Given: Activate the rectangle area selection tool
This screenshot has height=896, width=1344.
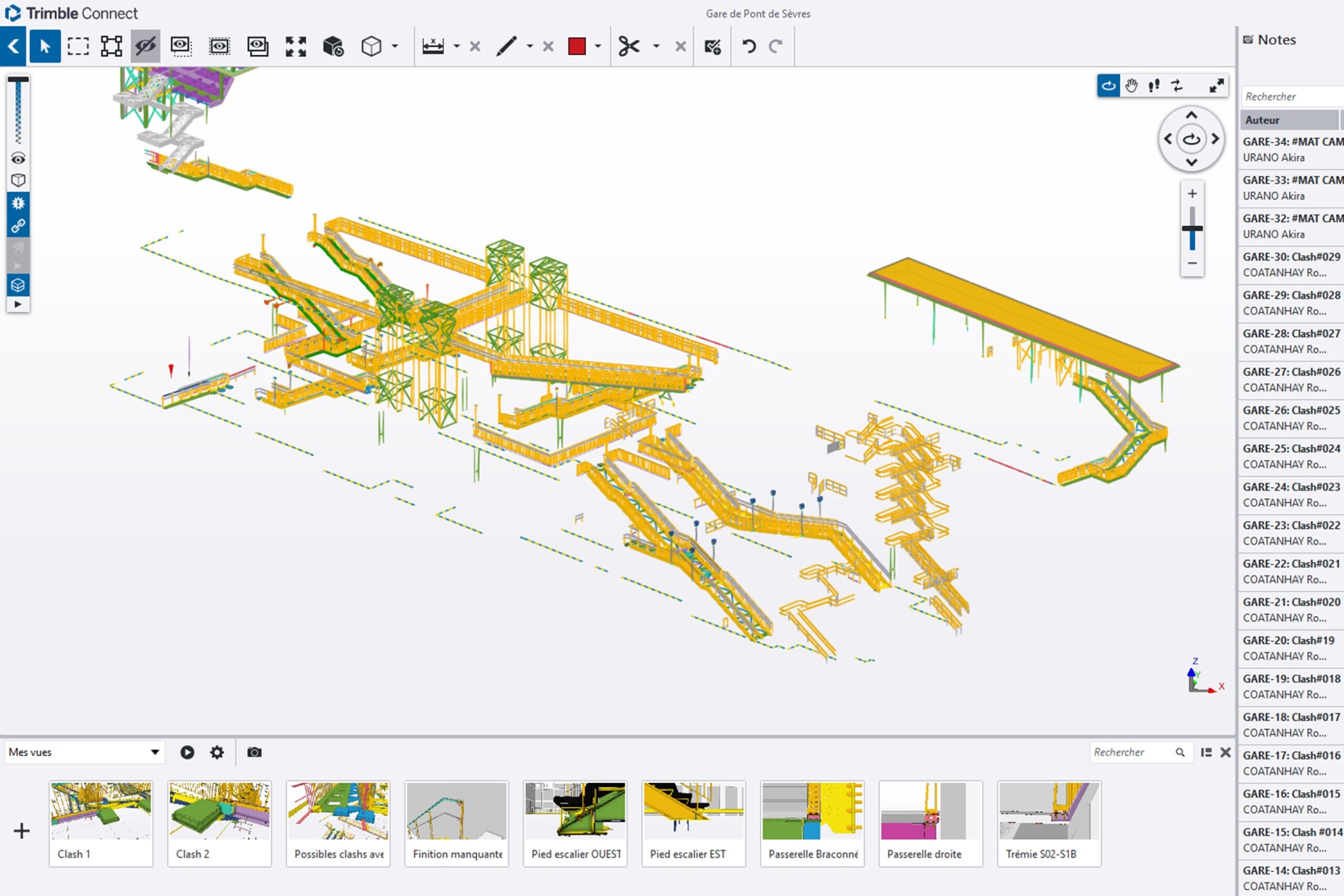Looking at the screenshot, I should [x=78, y=46].
